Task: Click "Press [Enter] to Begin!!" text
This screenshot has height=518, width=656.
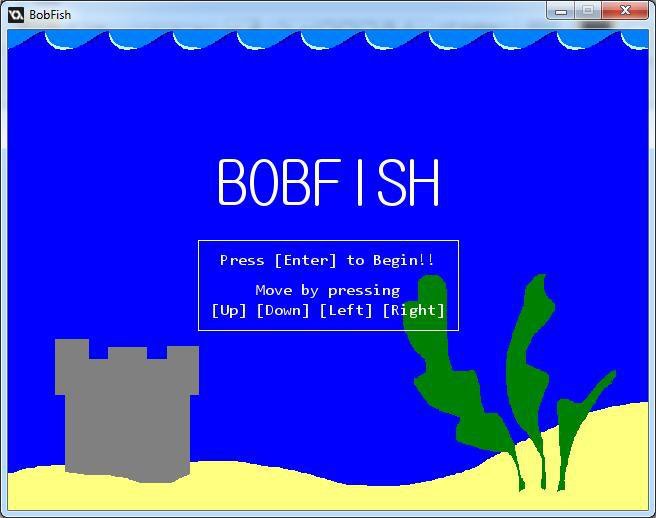Action: (327, 260)
